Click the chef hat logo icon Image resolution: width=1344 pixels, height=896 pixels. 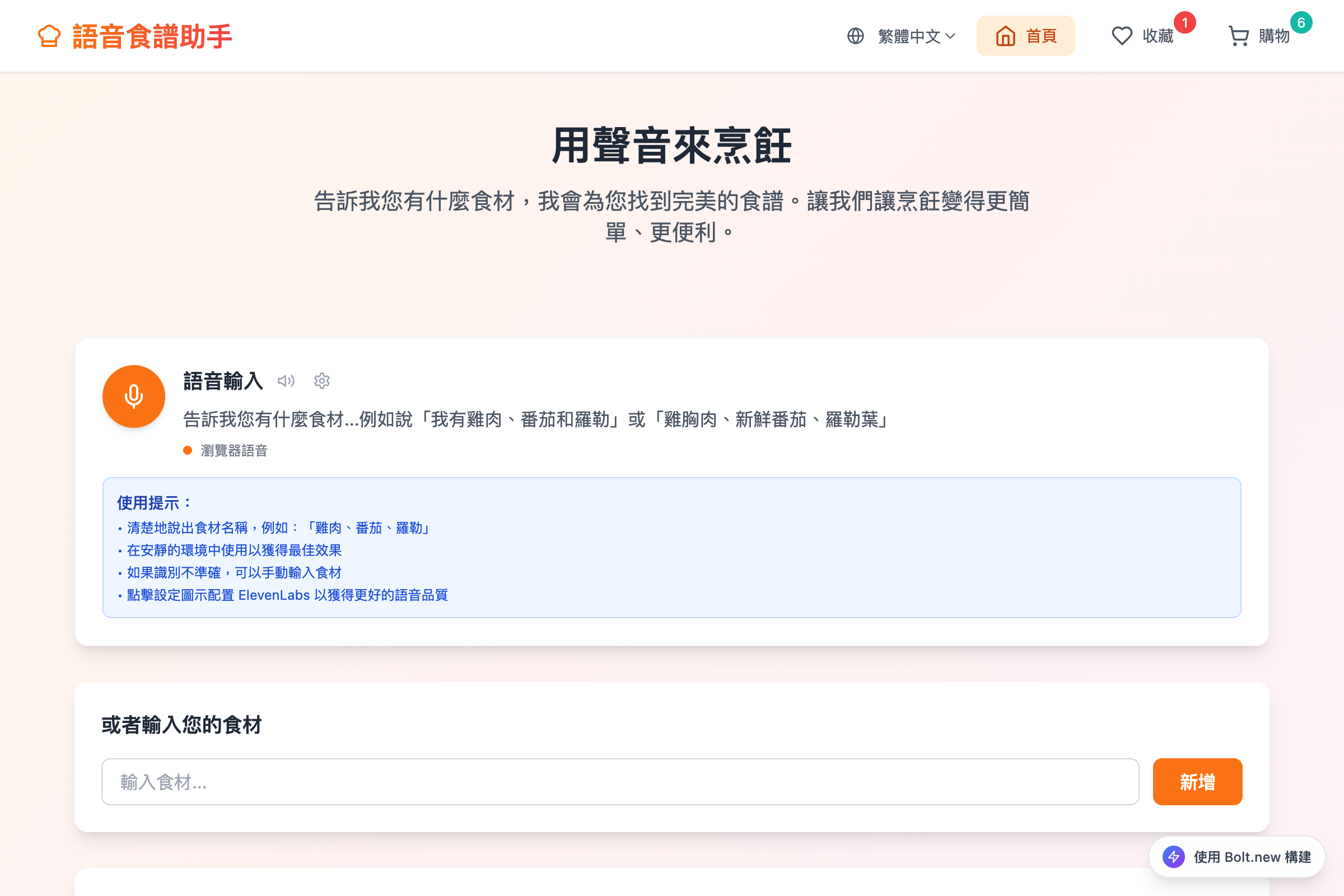49,36
